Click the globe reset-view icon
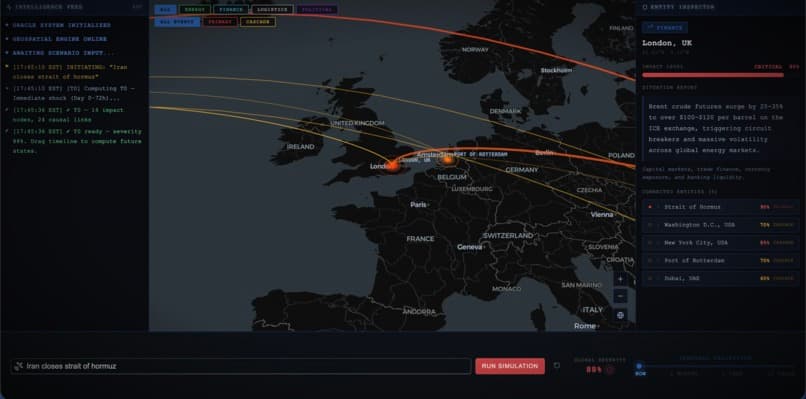 point(620,315)
